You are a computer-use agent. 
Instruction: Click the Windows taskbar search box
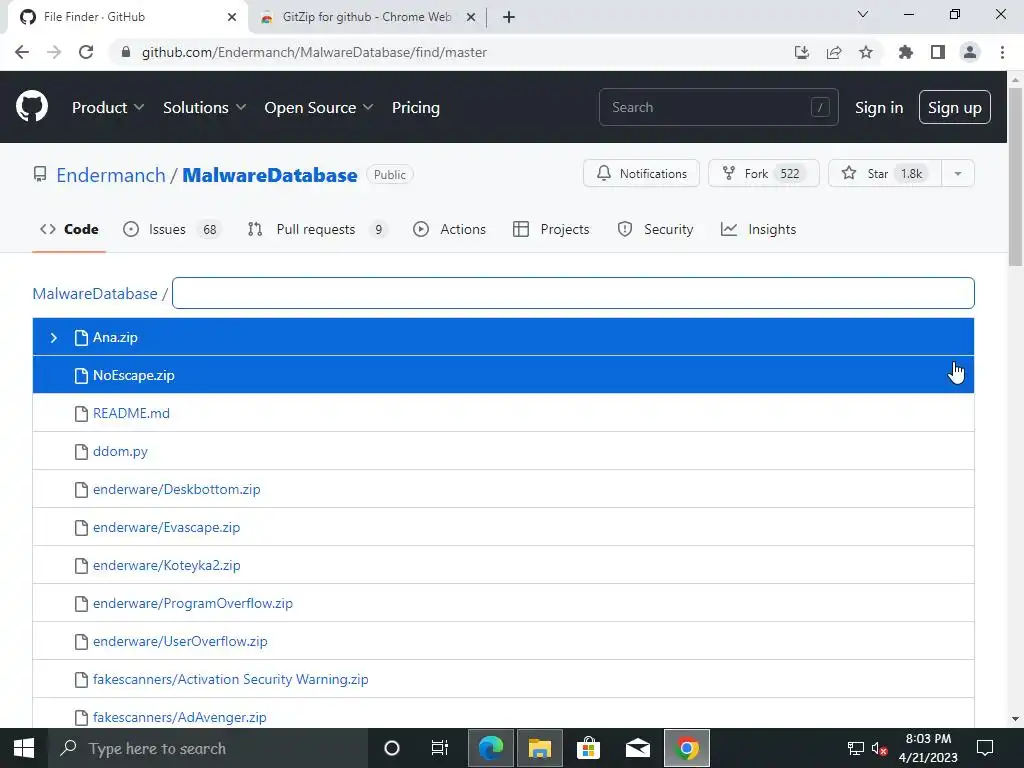tap(208, 748)
